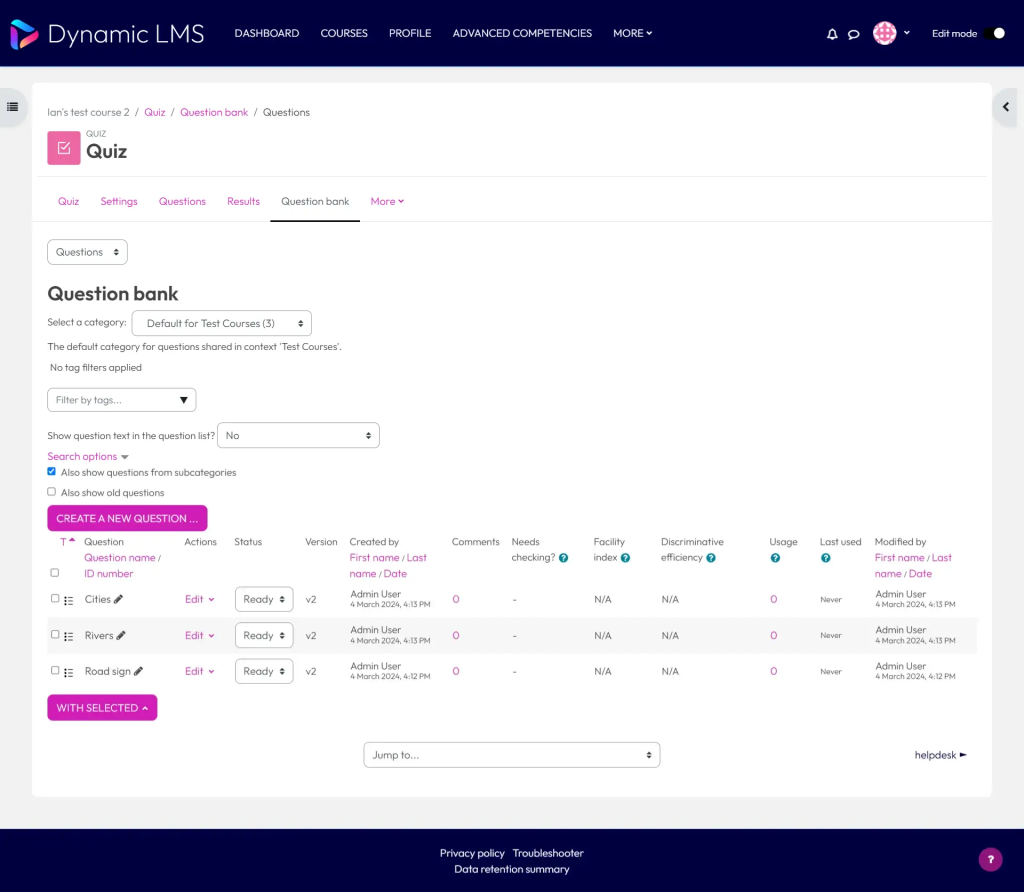Switch to the Settings tab
The width and height of the screenshot is (1024, 892).
click(x=119, y=201)
